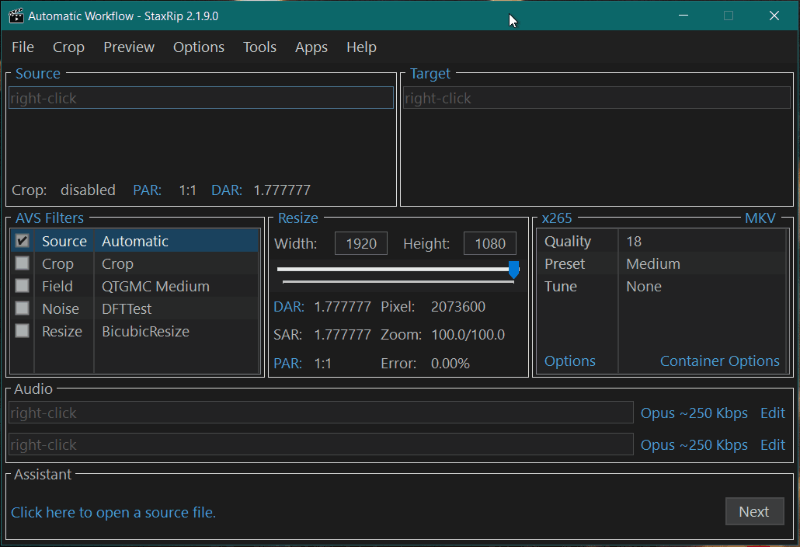Click the Height input field
This screenshot has width=800, height=547.
click(490, 243)
